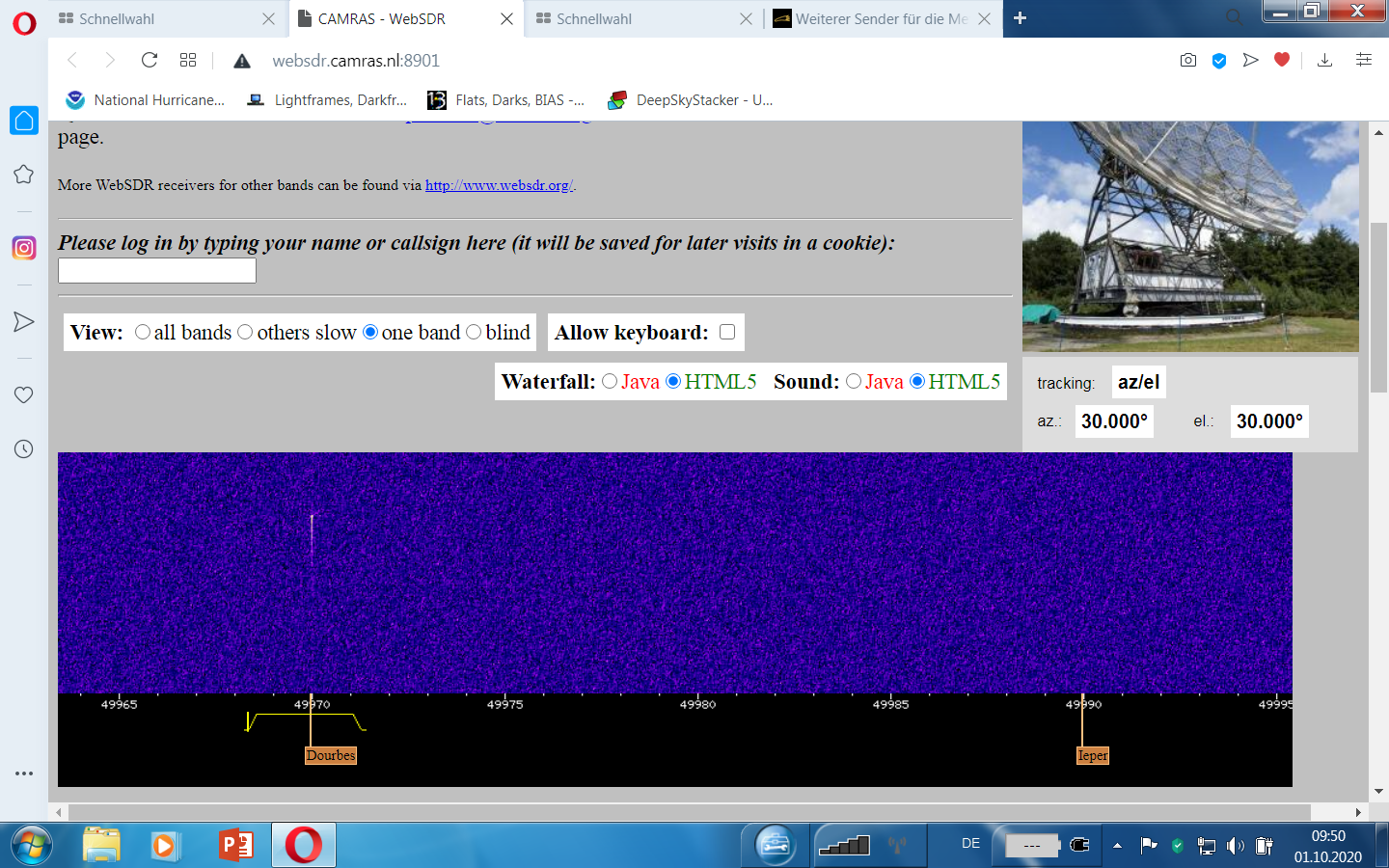Viewport: 1389px width, 868px height.
Task: Send page to My Flow from address bar
Action: pos(1251,61)
